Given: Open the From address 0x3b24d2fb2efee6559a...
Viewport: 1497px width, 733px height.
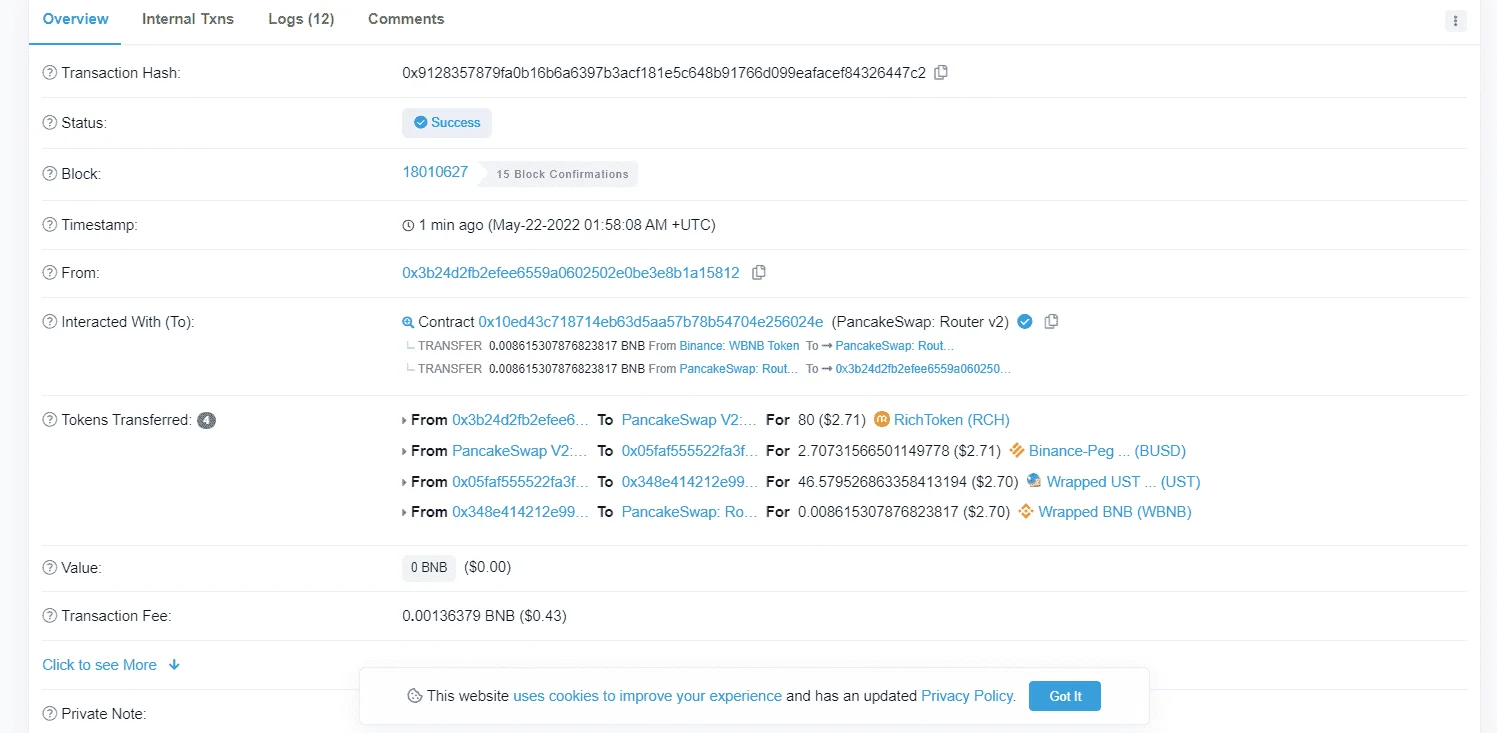Looking at the screenshot, I should 571,272.
